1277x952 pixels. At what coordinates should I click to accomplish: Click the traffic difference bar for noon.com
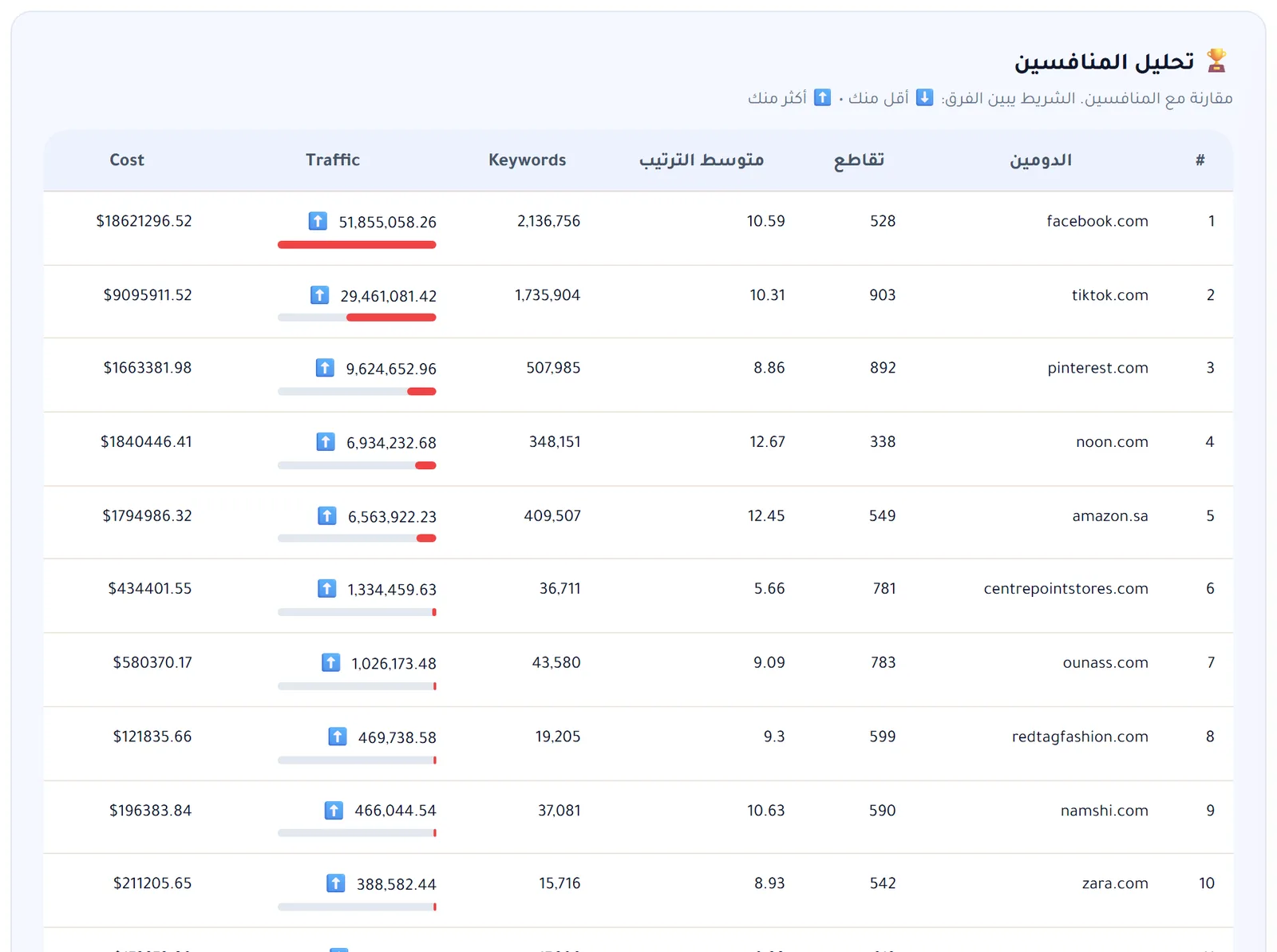pos(357,465)
